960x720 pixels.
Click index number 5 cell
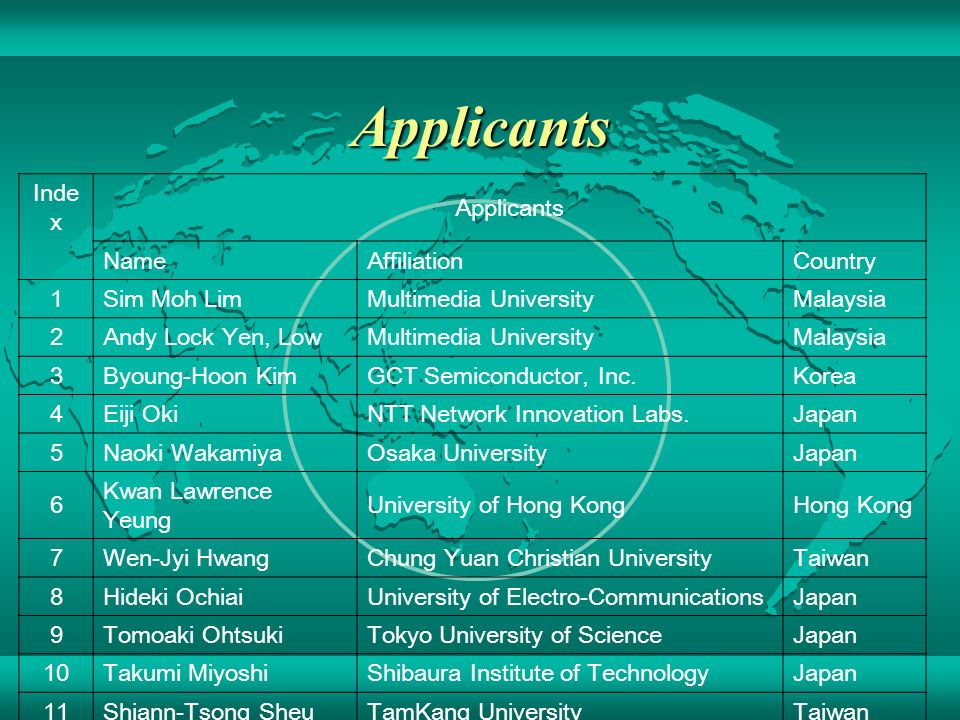click(56, 452)
